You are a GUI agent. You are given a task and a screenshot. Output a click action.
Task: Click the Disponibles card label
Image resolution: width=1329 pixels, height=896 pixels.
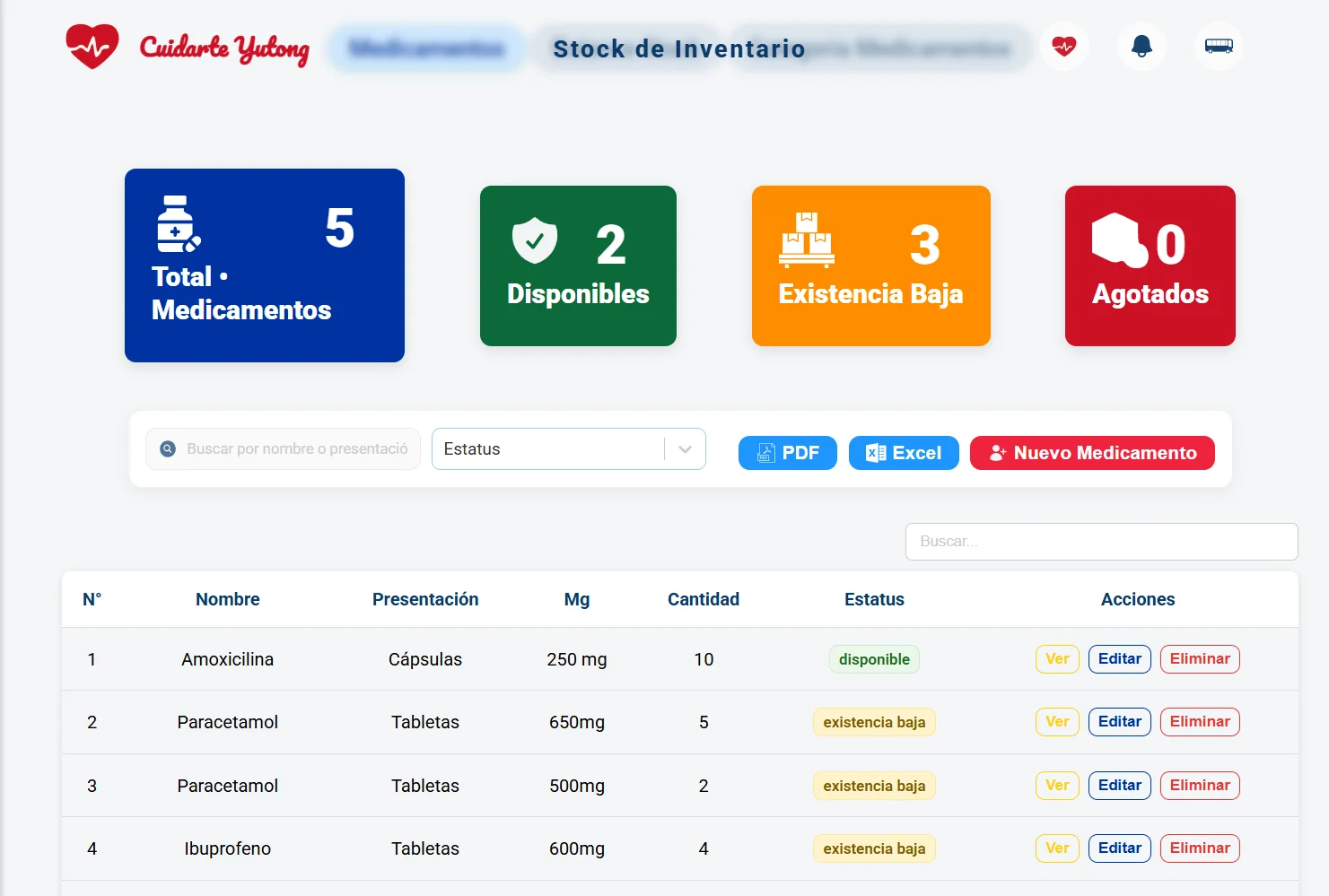coord(578,294)
